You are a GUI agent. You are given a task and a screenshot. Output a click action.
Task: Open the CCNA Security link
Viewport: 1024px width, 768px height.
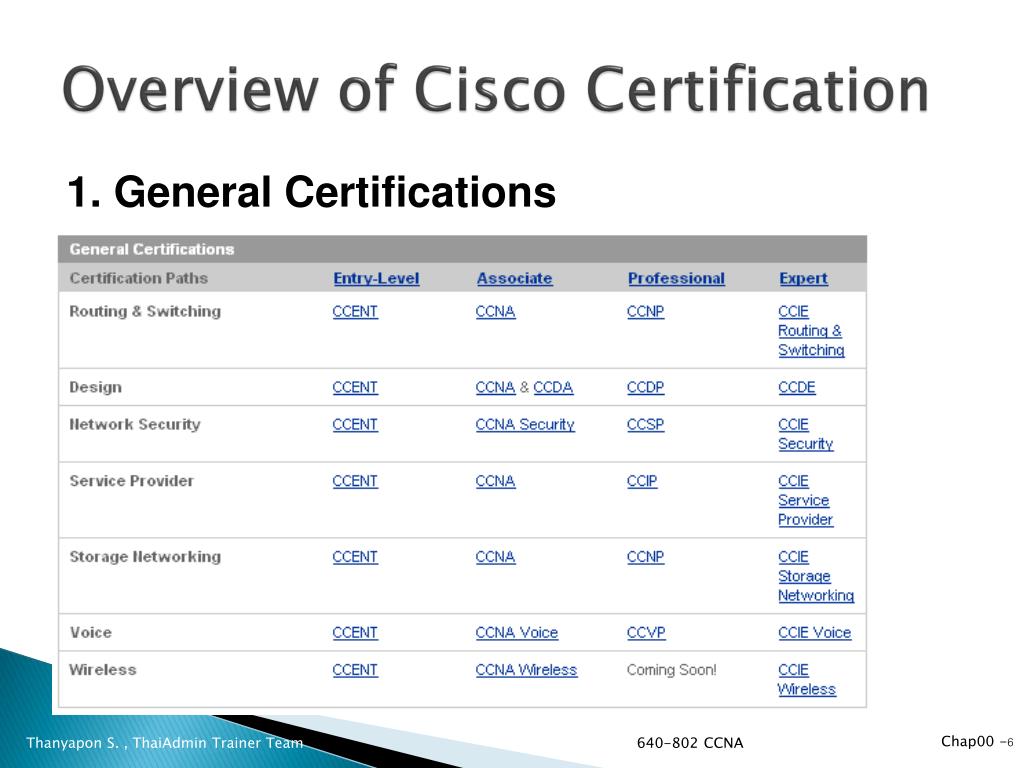[525, 424]
